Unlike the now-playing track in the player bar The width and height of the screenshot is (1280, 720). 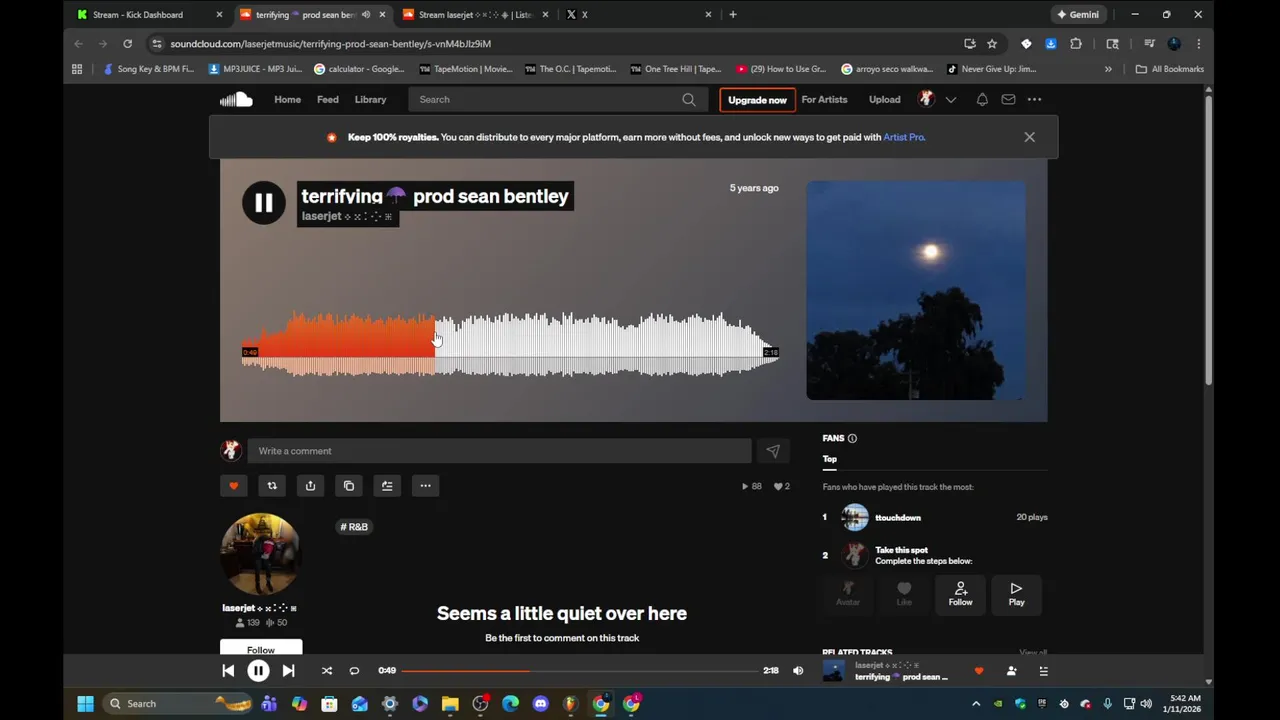coord(979,671)
